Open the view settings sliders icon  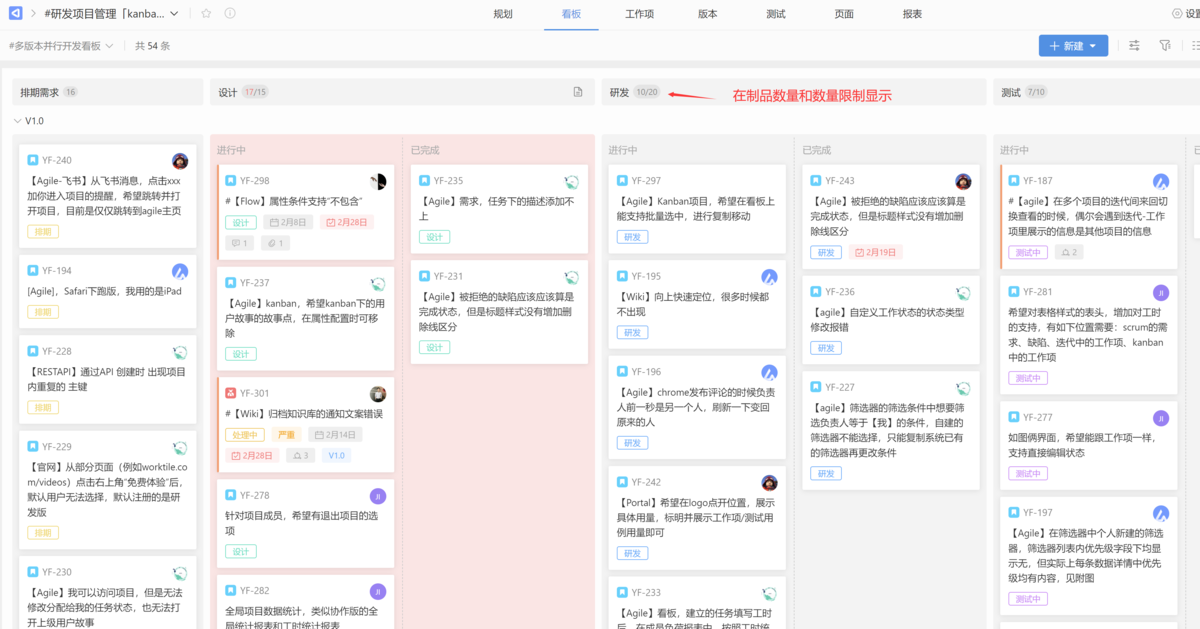point(1134,46)
